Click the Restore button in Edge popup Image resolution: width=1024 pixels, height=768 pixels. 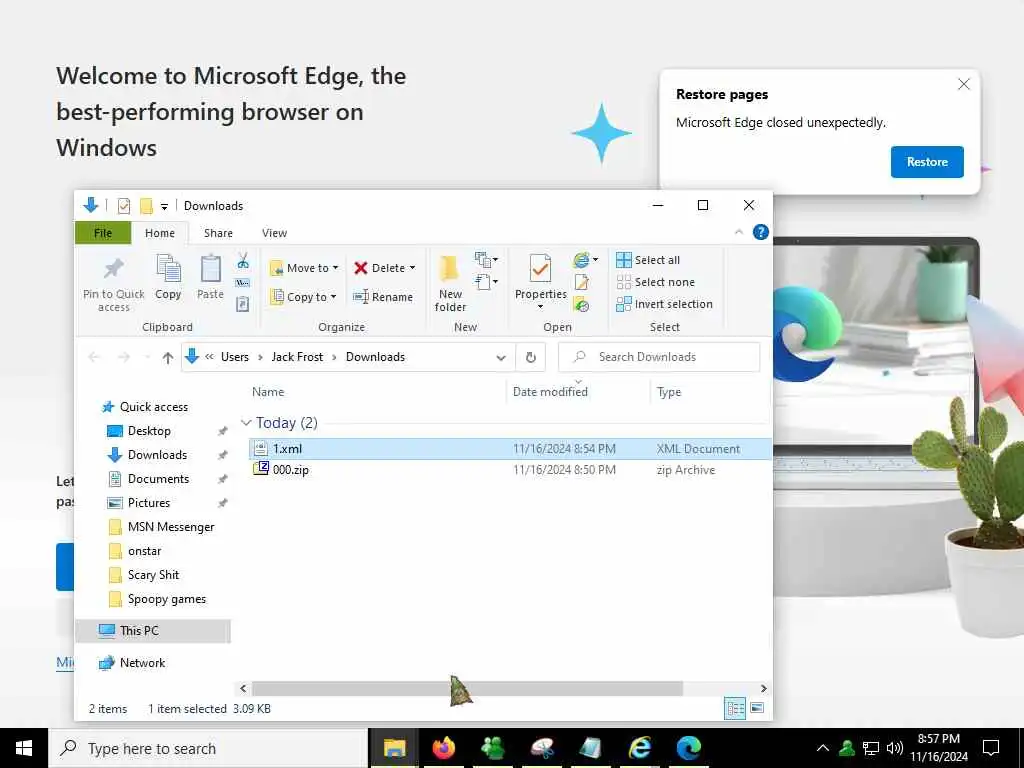[927, 162]
